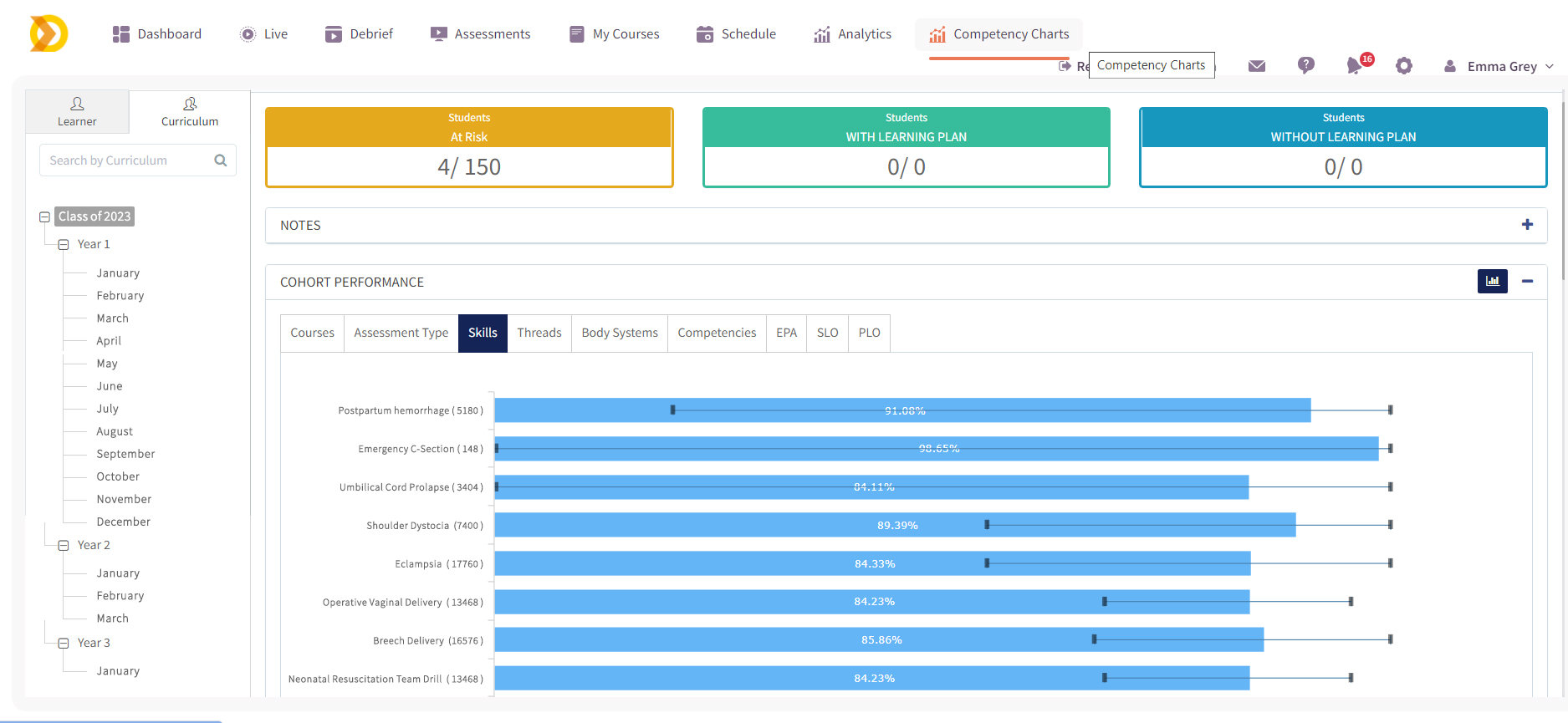
Task: Click the Students At Risk card
Action: (x=469, y=148)
